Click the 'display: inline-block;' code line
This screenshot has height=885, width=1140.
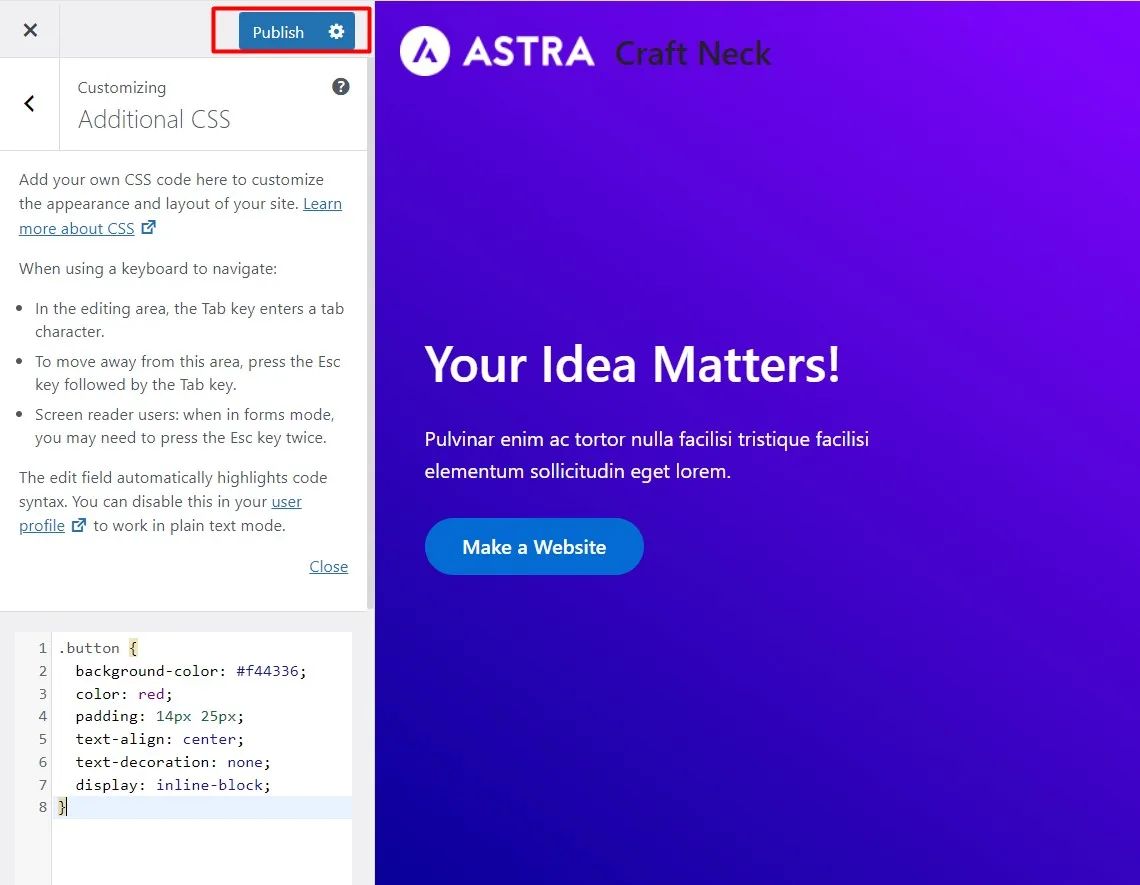(x=173, y=785)
